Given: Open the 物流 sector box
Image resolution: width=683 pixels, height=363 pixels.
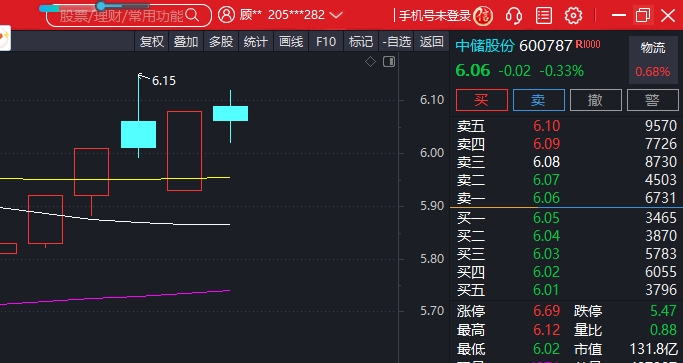Looking at the screenshot, I should click(653, 60).
